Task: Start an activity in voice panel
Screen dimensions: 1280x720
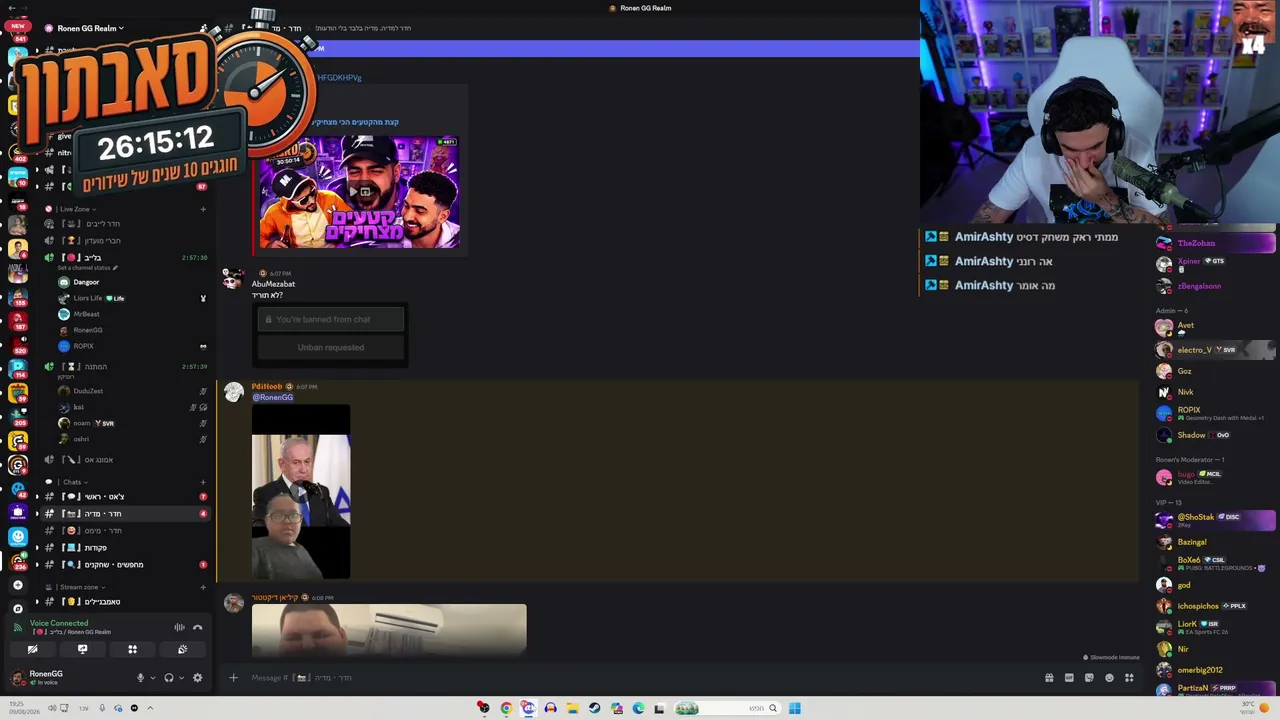Action: [x=132, y=649]
